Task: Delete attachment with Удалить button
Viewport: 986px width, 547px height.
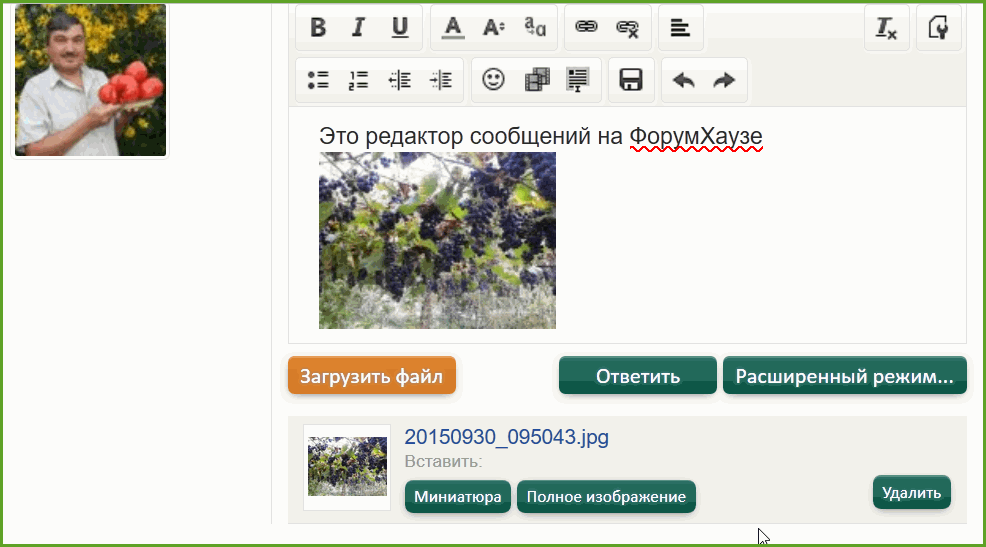Action: coord(911,492)
